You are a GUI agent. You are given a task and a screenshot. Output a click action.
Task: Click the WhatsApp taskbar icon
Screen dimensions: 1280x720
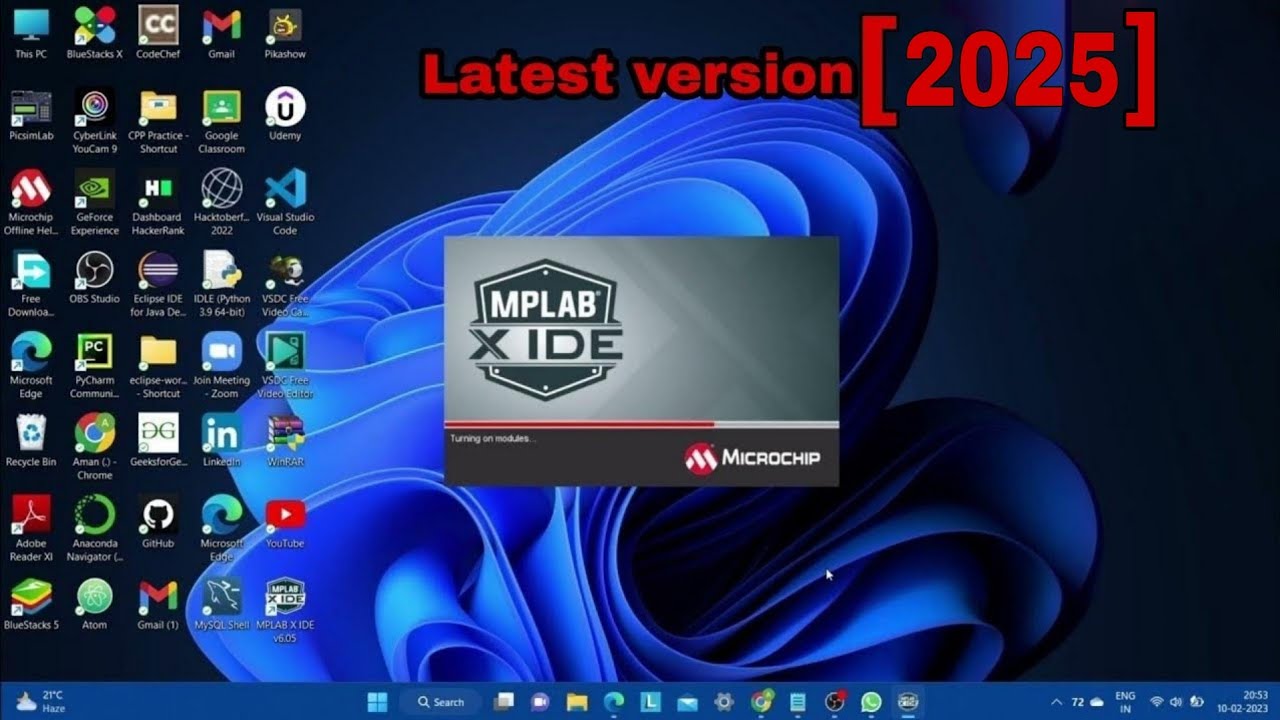click(x=871, y=701)
